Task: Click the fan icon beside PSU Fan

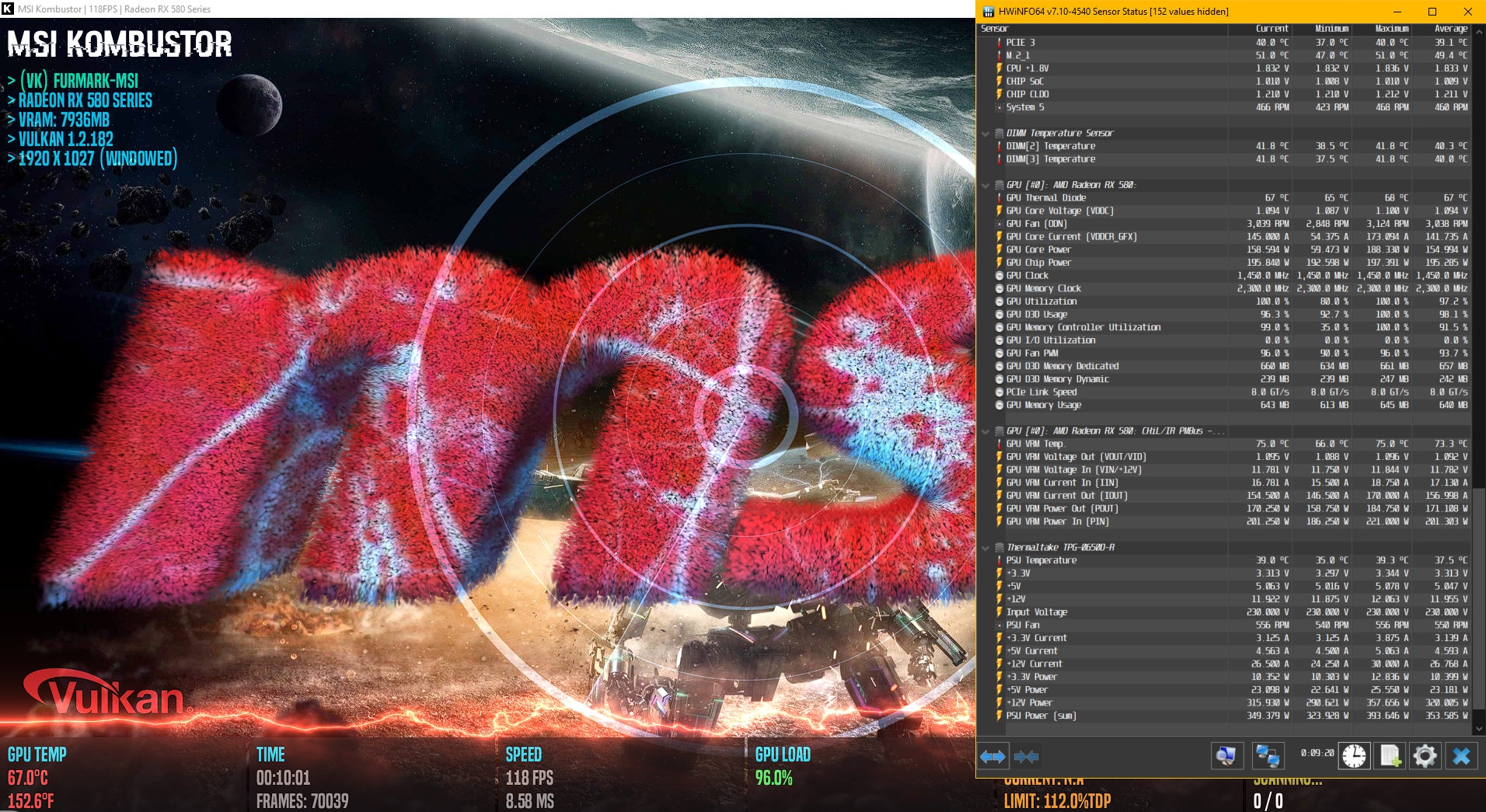Action: 999,625
